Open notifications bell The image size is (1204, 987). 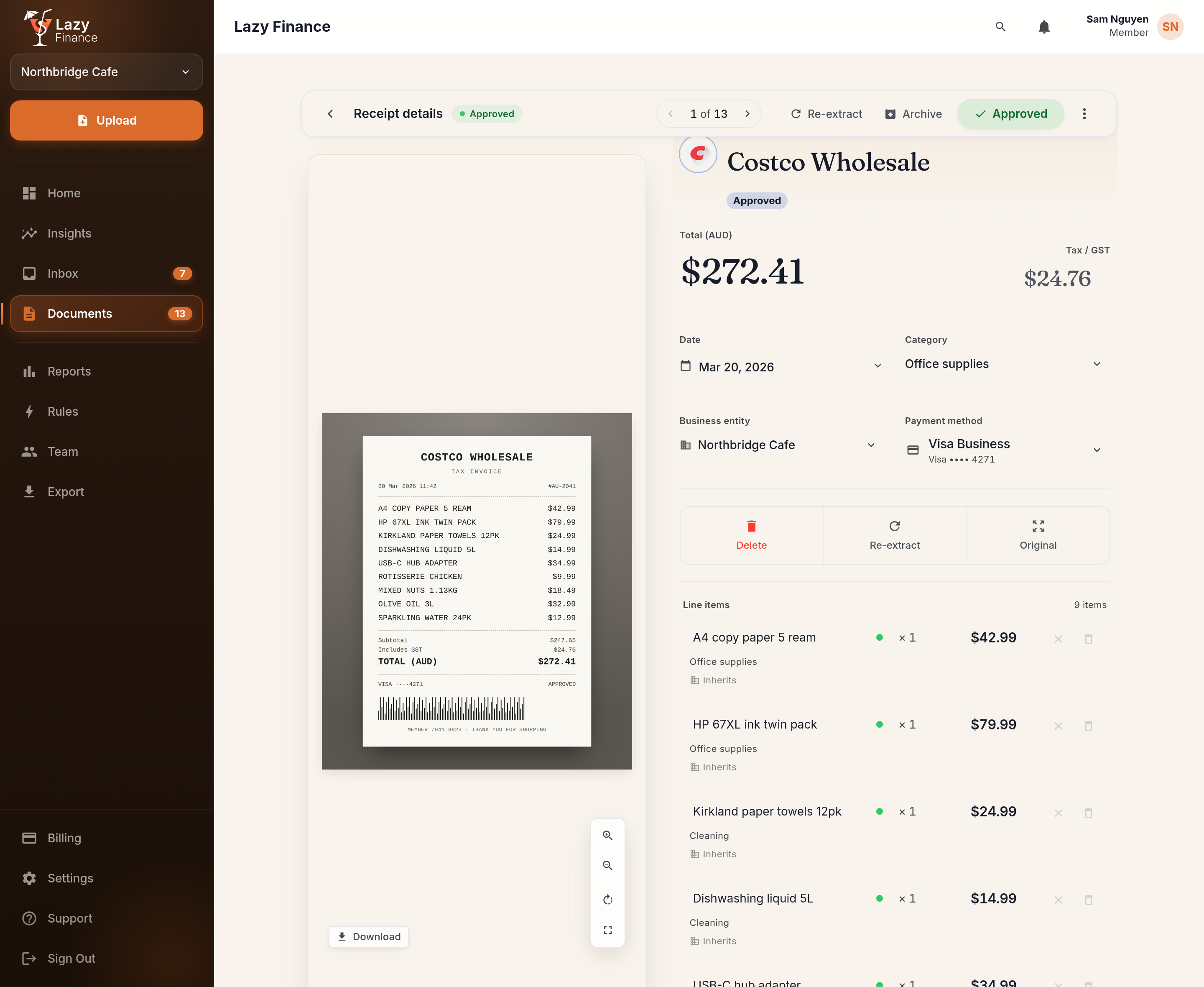click(x=1044, y=27)
